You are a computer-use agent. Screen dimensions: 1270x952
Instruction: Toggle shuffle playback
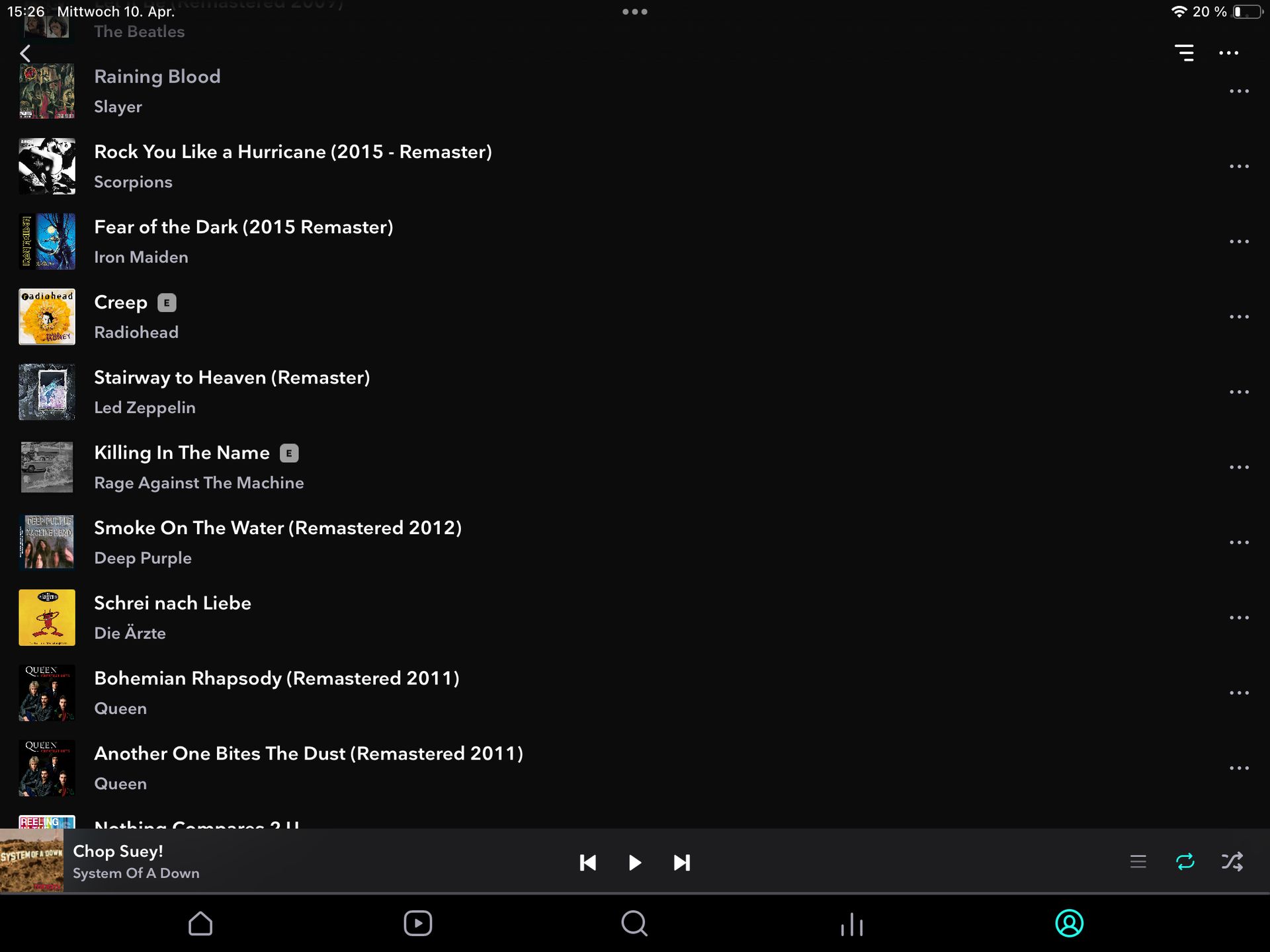(1232, 861)
